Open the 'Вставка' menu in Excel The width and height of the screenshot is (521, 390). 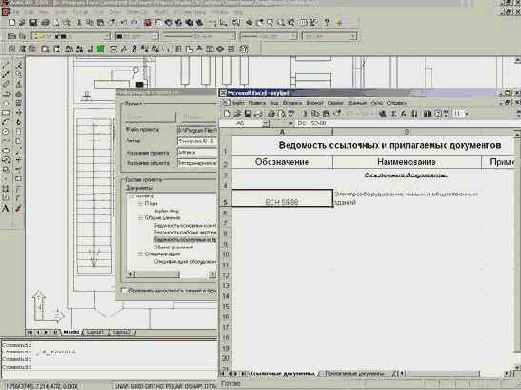[292, 103]
